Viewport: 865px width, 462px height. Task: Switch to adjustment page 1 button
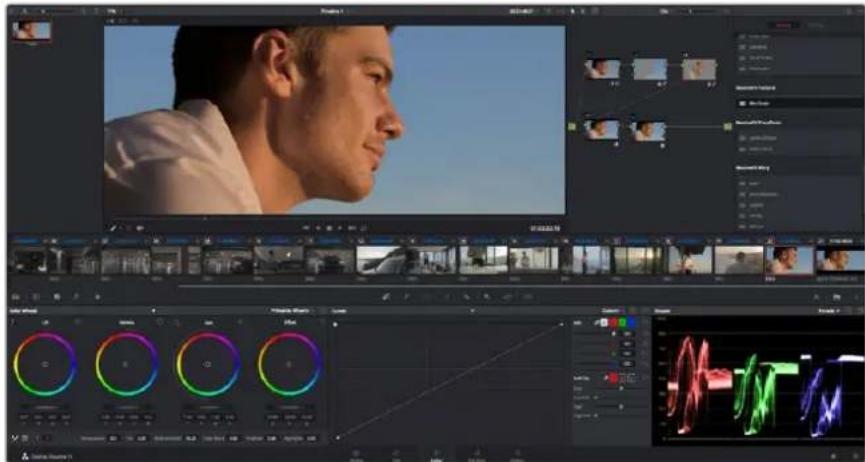38,438
